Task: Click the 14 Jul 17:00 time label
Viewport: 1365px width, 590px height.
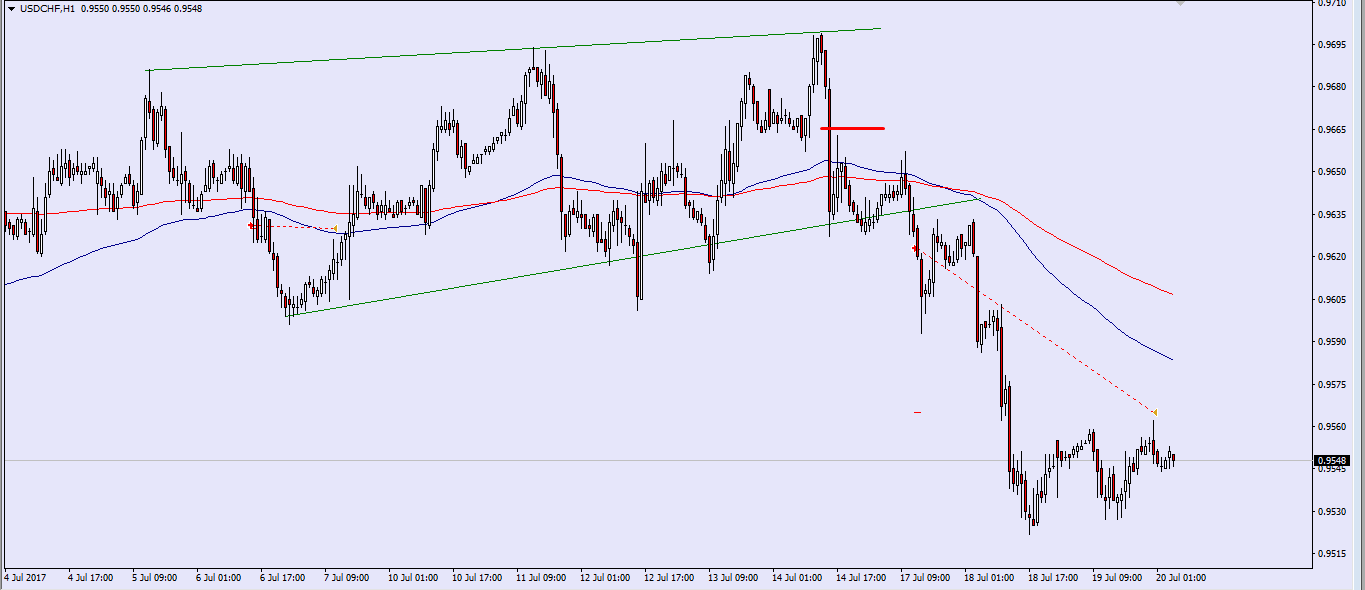Action: (x=859, y=577)
